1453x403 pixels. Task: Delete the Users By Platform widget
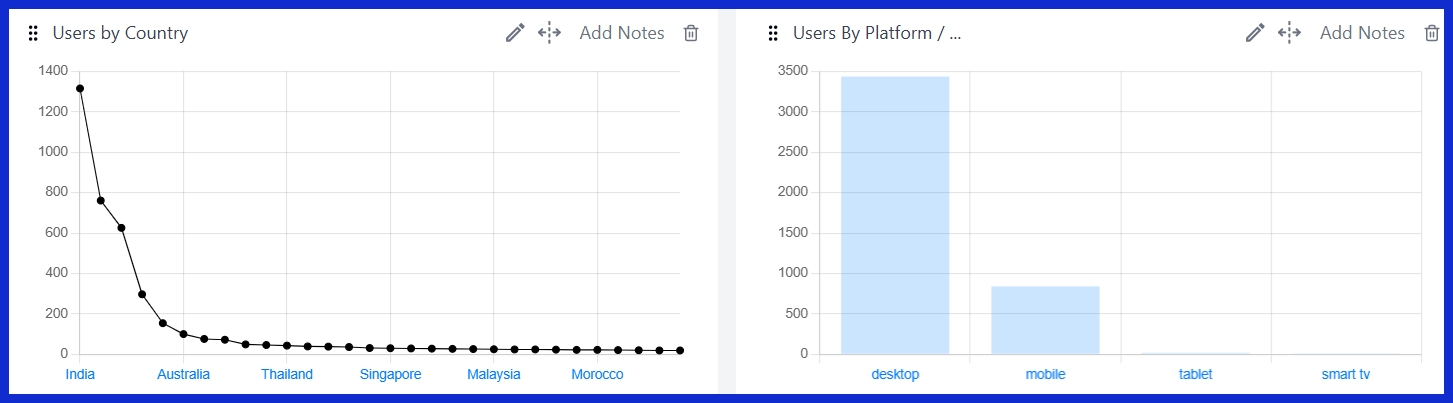click(1431, 33)
